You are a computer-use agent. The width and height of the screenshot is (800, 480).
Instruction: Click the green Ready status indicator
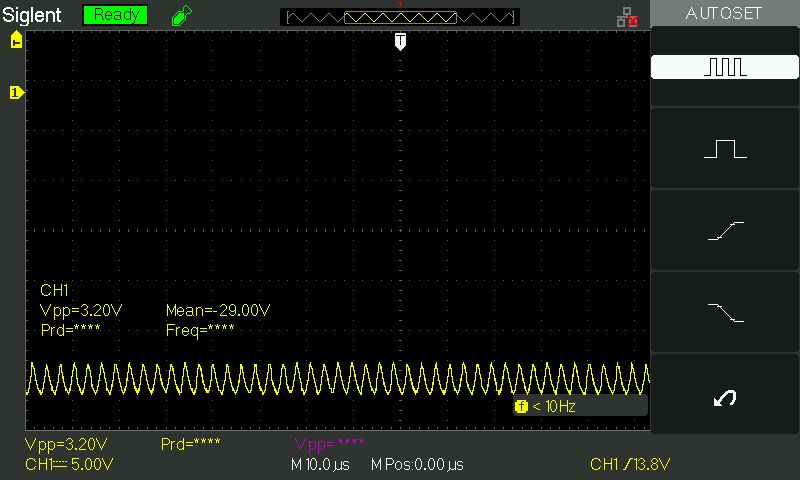click(x=115, y=15)
